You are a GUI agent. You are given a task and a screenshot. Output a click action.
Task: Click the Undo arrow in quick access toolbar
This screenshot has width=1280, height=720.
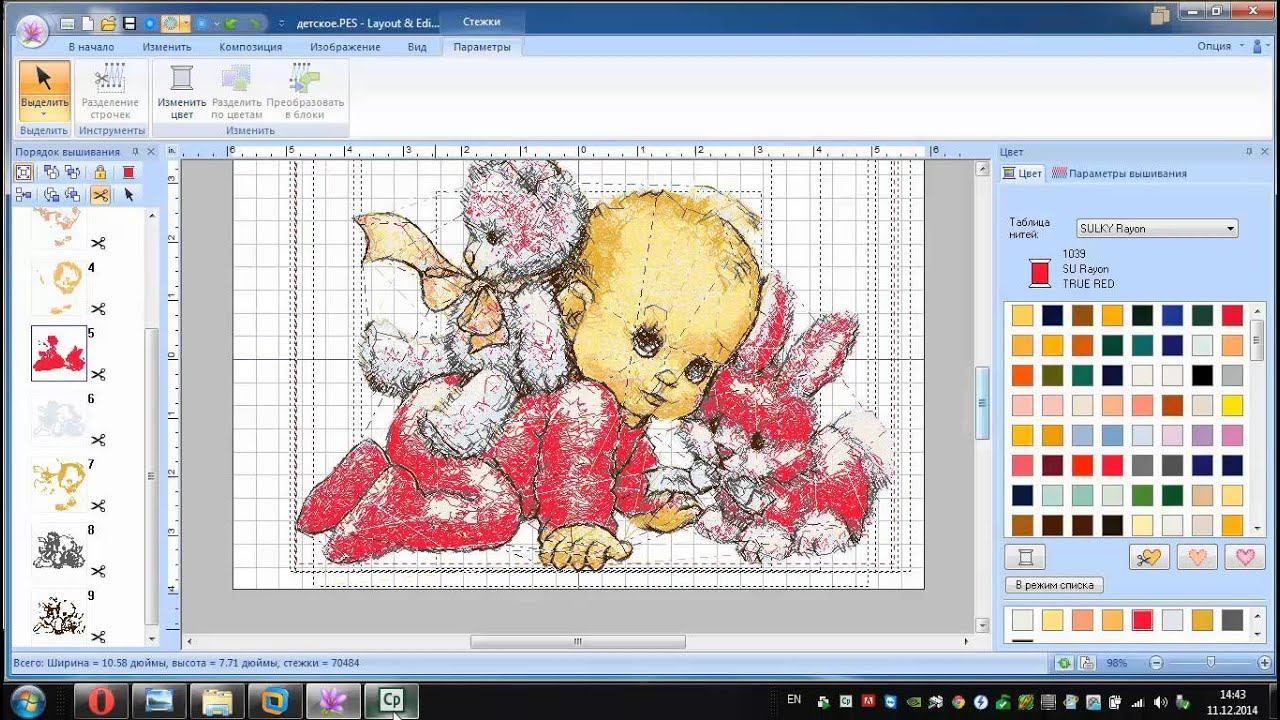(x=231, y=23)
